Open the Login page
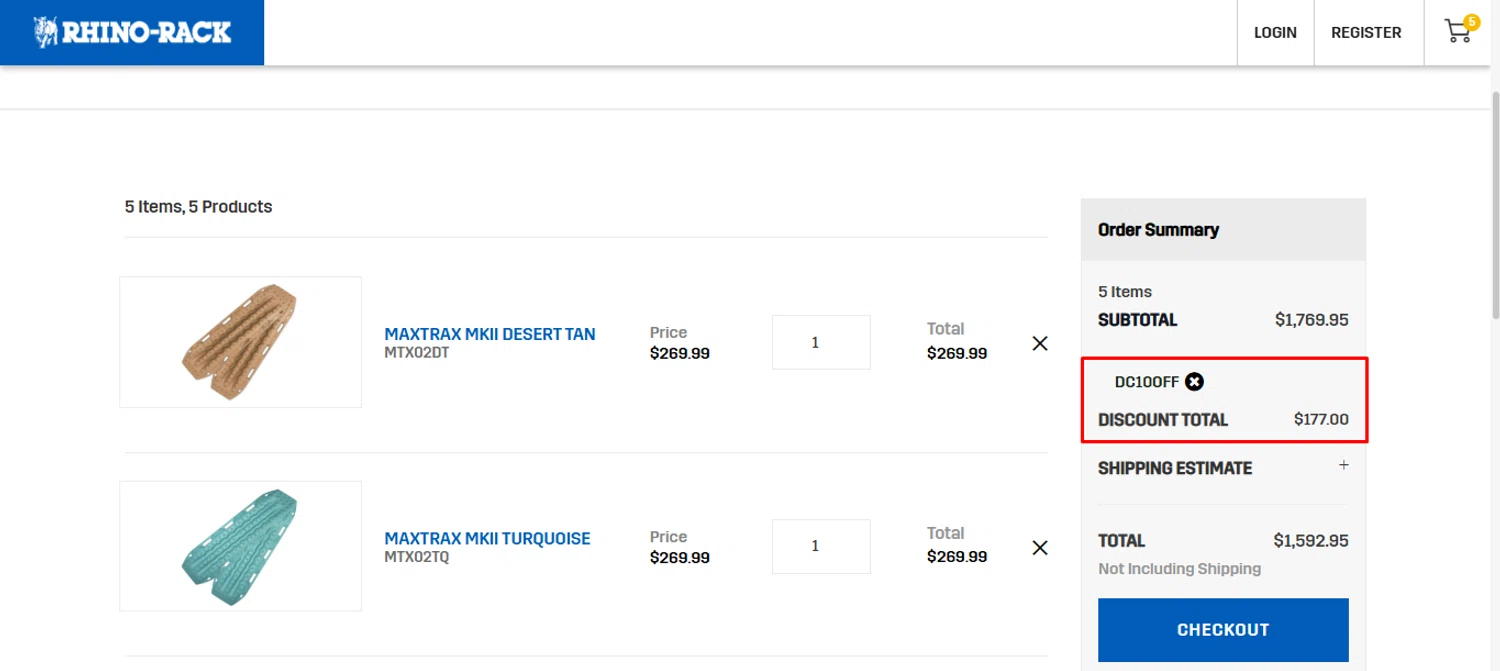1500x671 pixels. click(x=1275, y=33)
